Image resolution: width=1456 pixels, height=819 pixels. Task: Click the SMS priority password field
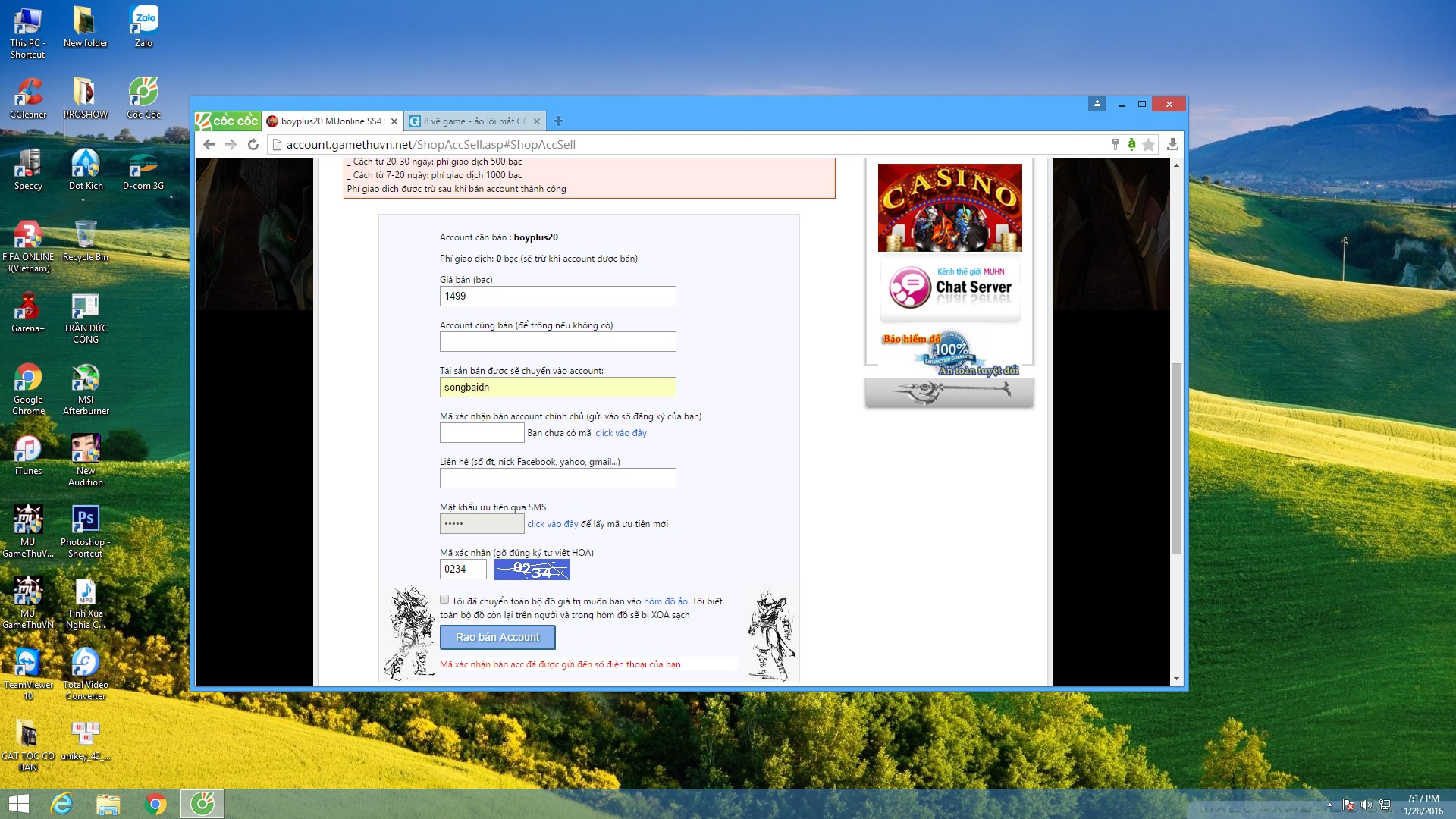tap(482, 523)
